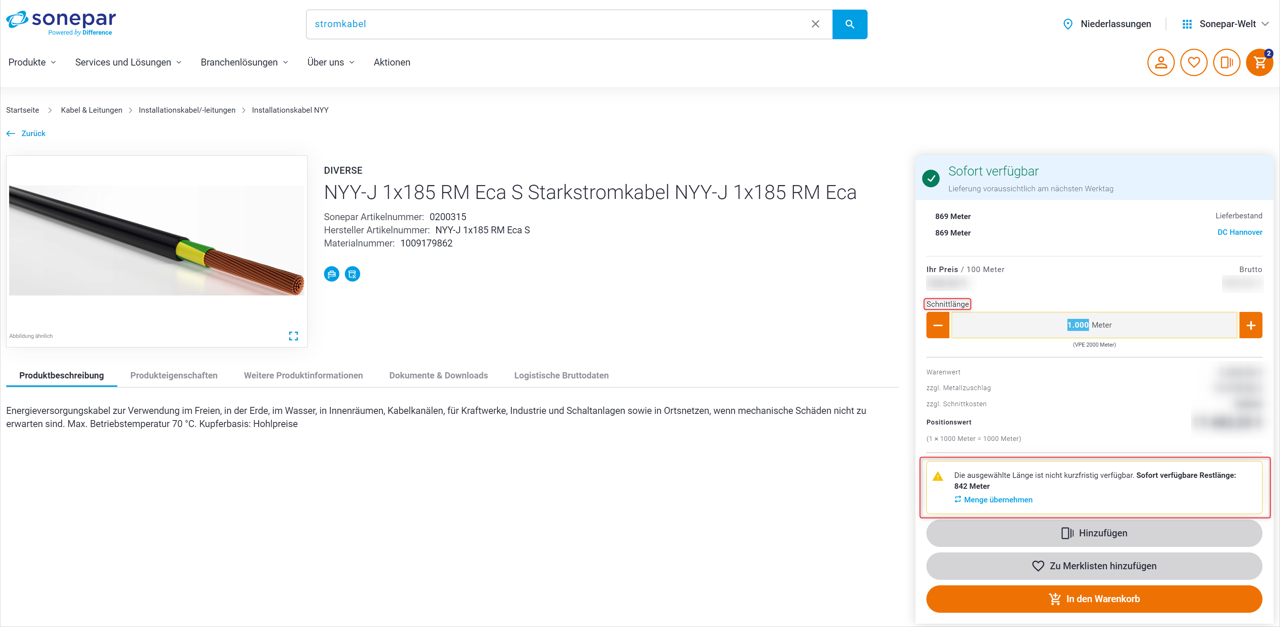Enlarge the product image with fullscreen icon
Viewport: 1280px width, 627px height.
(293, 336)
